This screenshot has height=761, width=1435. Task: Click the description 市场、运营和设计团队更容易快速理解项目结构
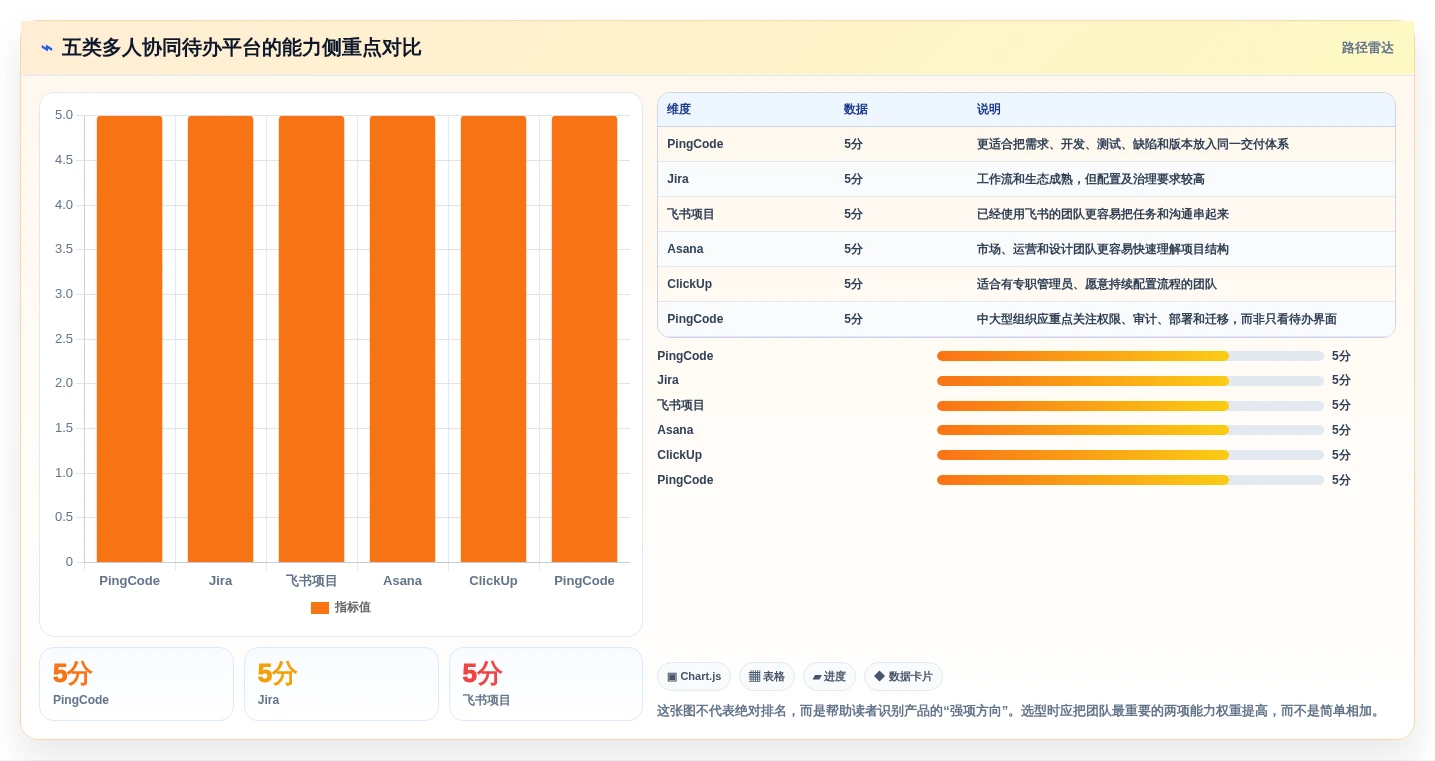[1103, 249]
